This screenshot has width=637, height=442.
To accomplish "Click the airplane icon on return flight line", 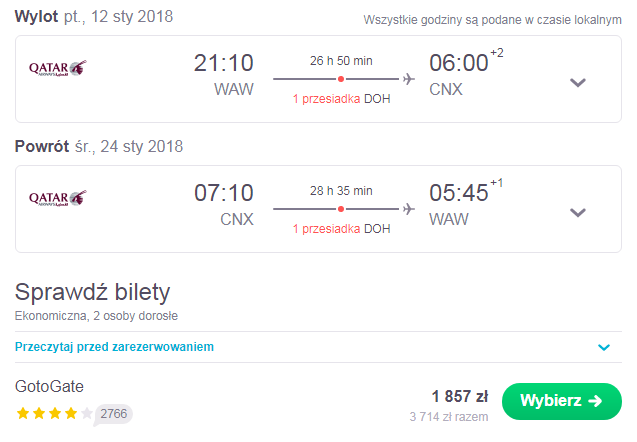I will click(x=409, y=209).
